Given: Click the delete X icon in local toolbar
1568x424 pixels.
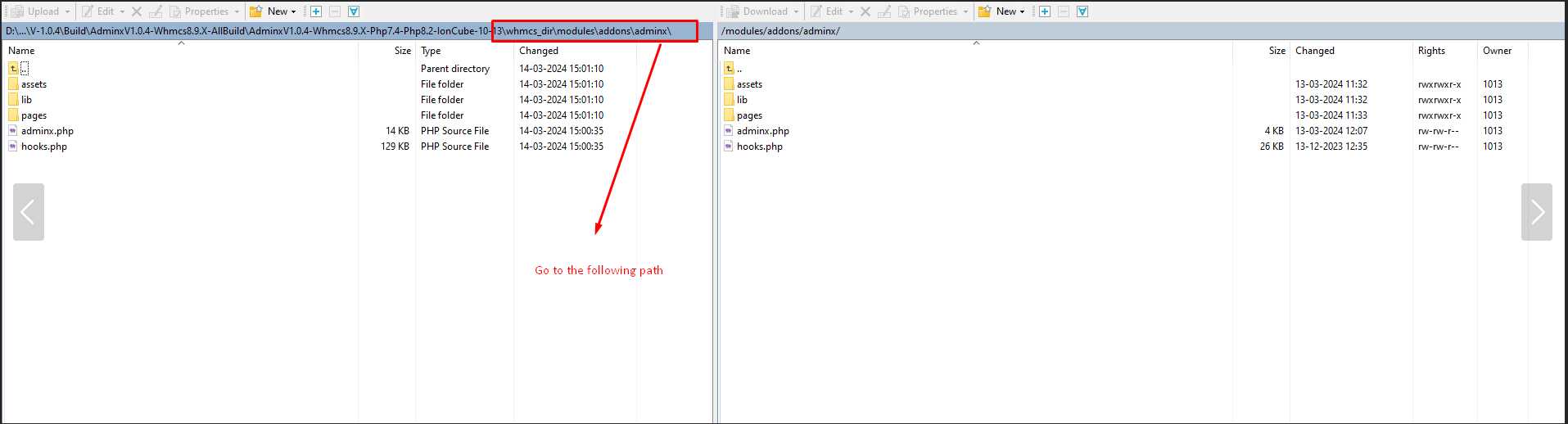Looking at the screenshot, I should [137, 11].
